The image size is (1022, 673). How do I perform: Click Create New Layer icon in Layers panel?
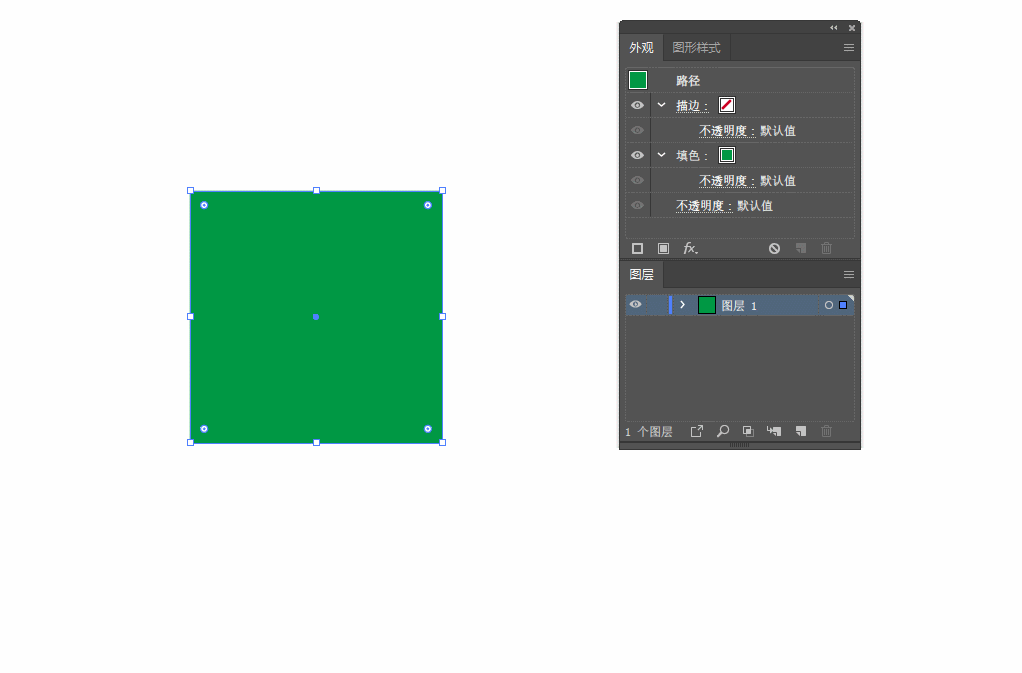pos(801,431)
